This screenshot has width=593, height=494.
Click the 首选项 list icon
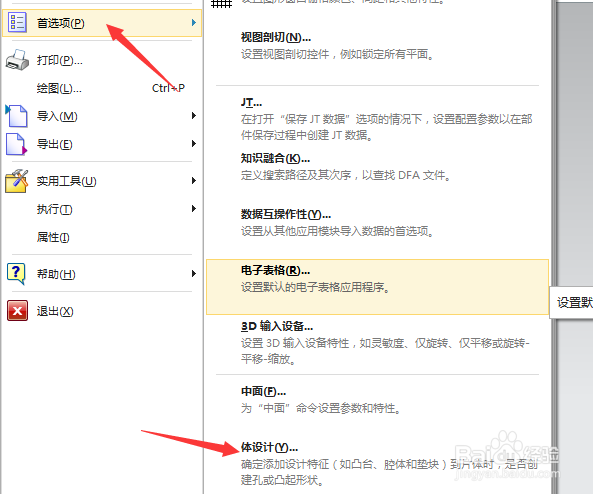17,22
